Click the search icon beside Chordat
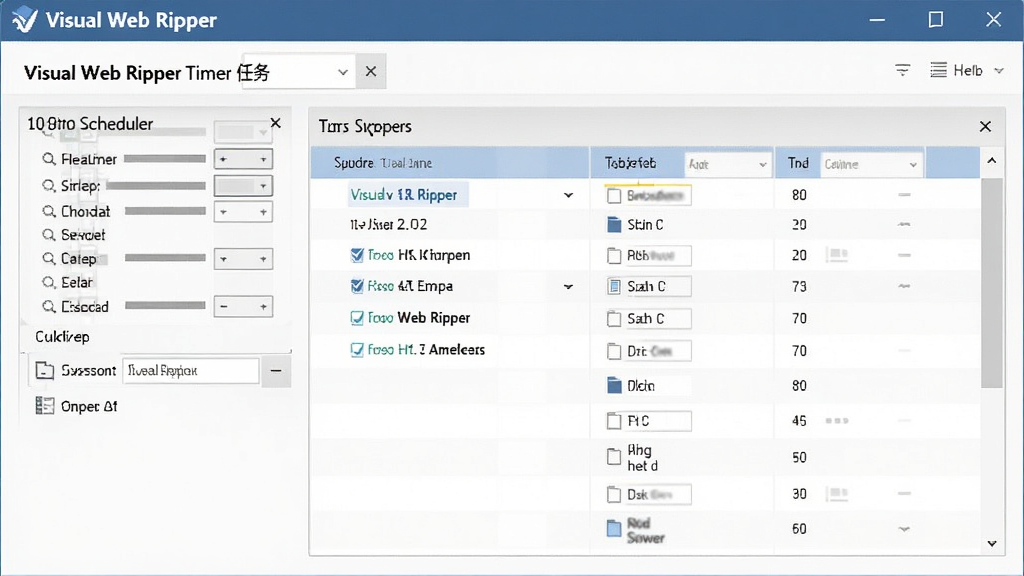Screen dimensions: 1024x576 (49, 212)
